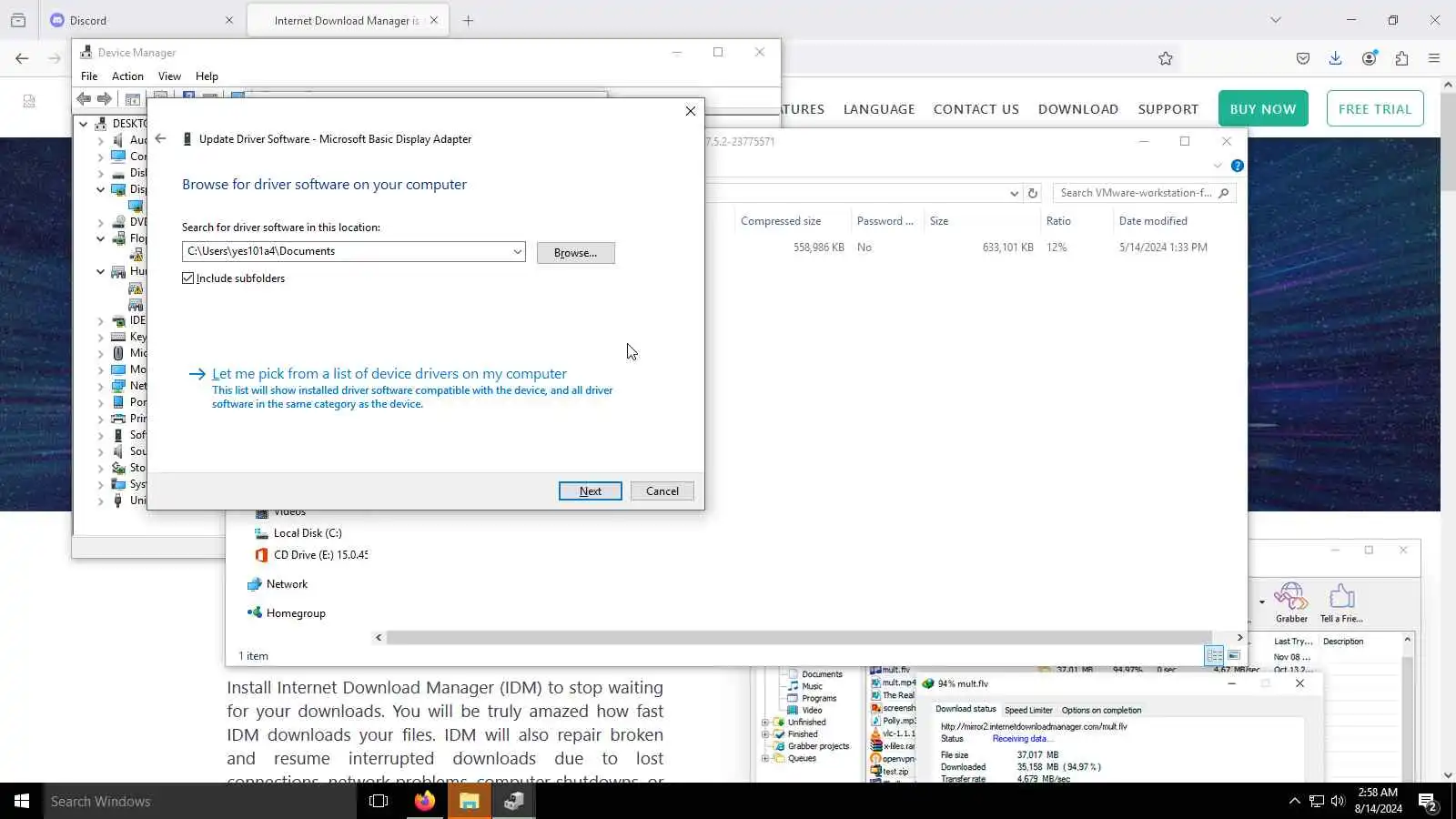Viewport: 1456px width, 819px height.
Task: Expand the Universal Serial Bus category
Action: tap(100, 500)
